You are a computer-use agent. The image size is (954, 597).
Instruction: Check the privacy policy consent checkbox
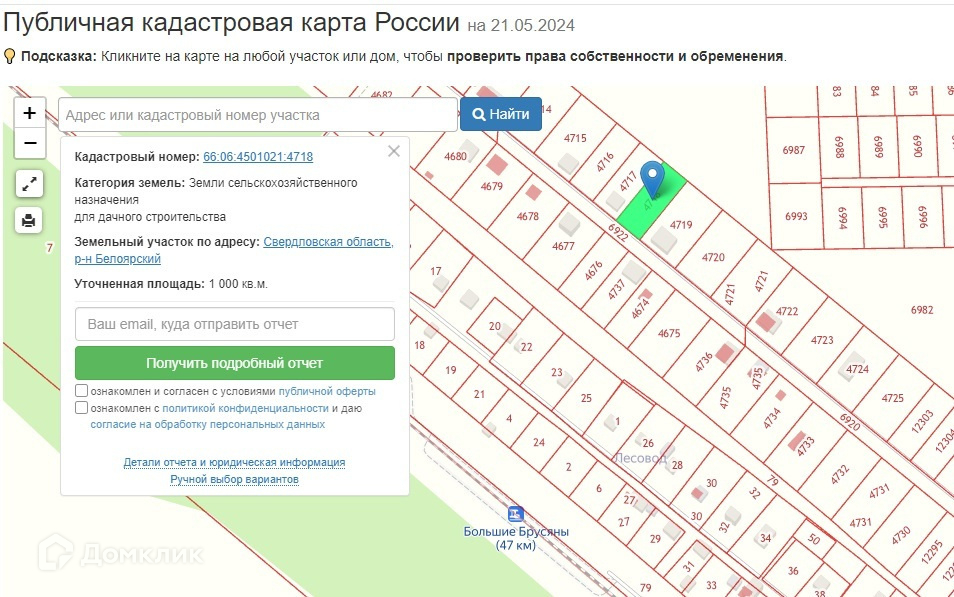[x=82, y=408]
